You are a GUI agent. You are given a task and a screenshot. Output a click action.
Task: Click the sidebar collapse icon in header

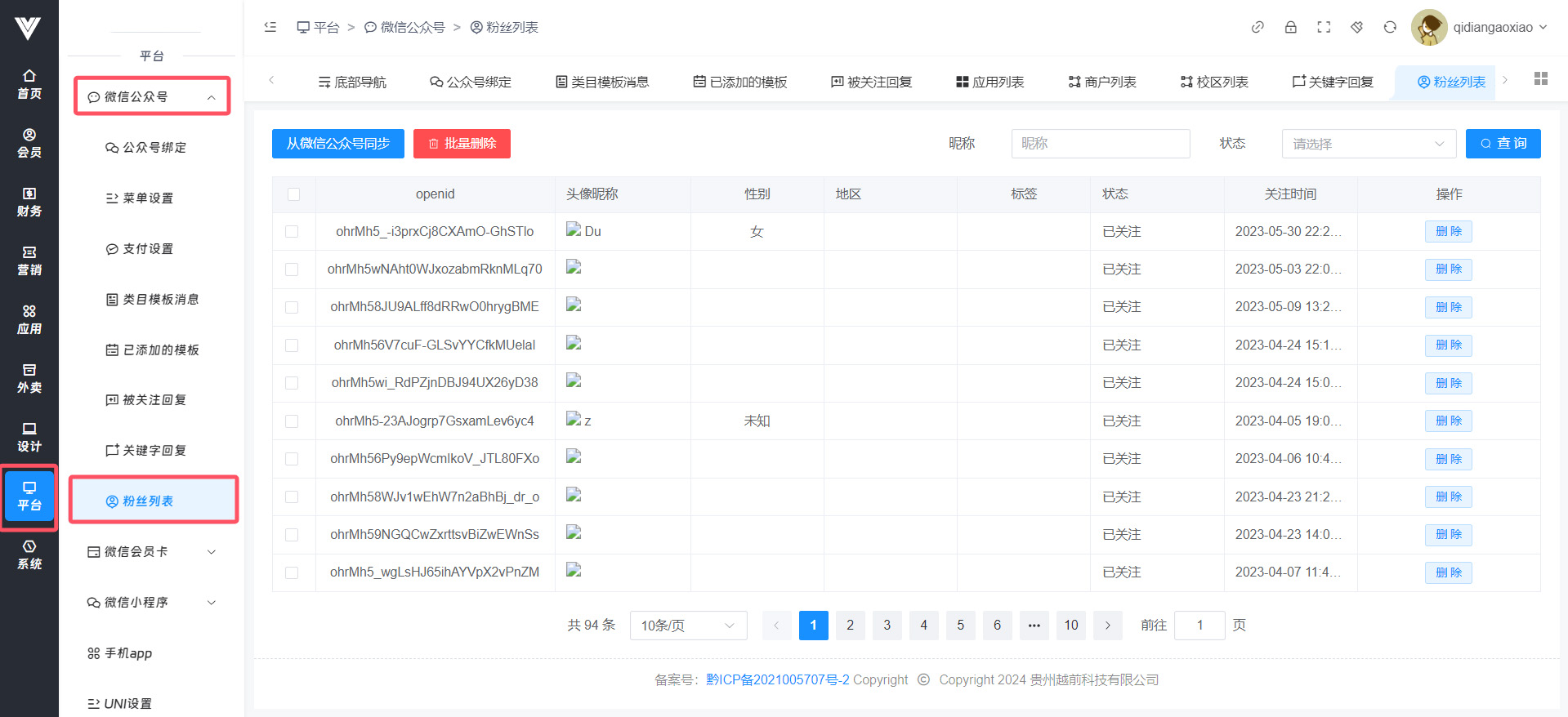coord(270,27)
